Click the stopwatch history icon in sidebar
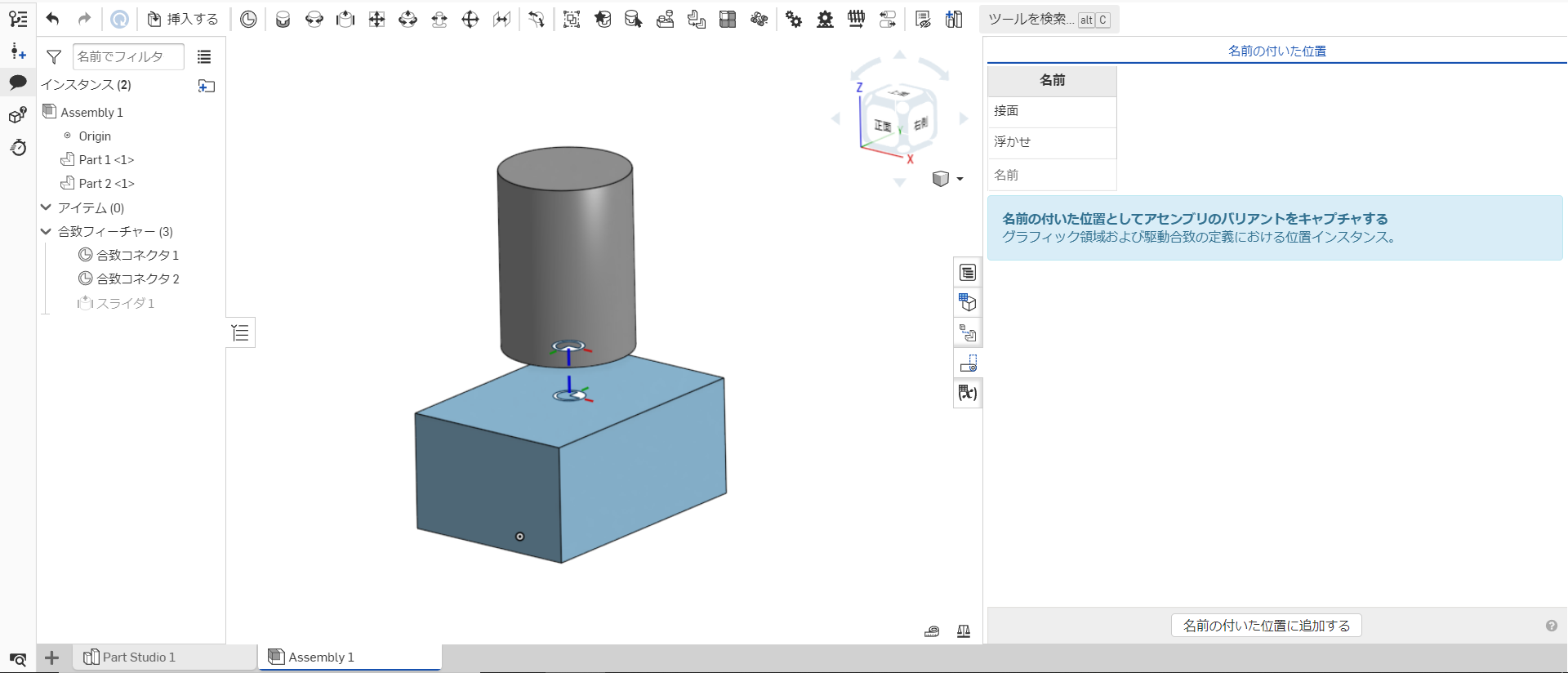The height and width of the screenshot is (673, 1568). click(x=18, y=148)
